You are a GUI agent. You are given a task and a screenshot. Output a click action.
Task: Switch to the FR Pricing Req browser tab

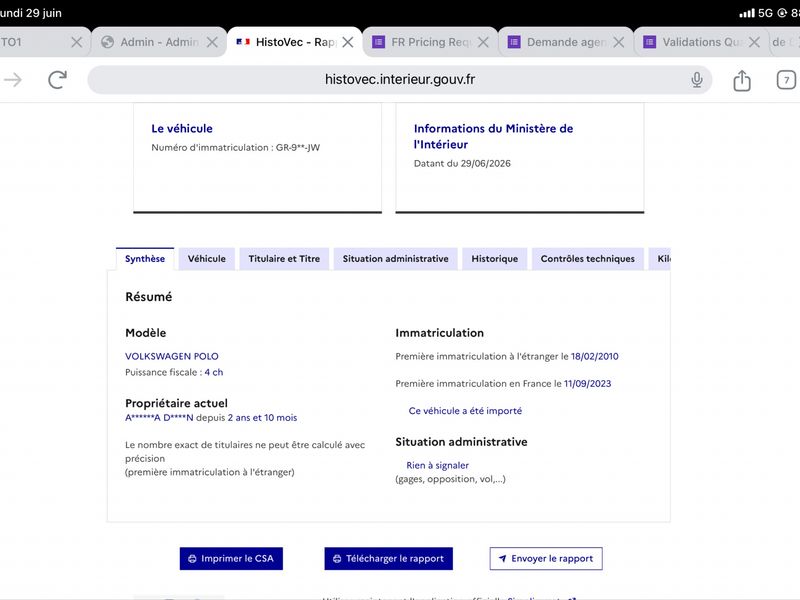(x=430, y=42)
